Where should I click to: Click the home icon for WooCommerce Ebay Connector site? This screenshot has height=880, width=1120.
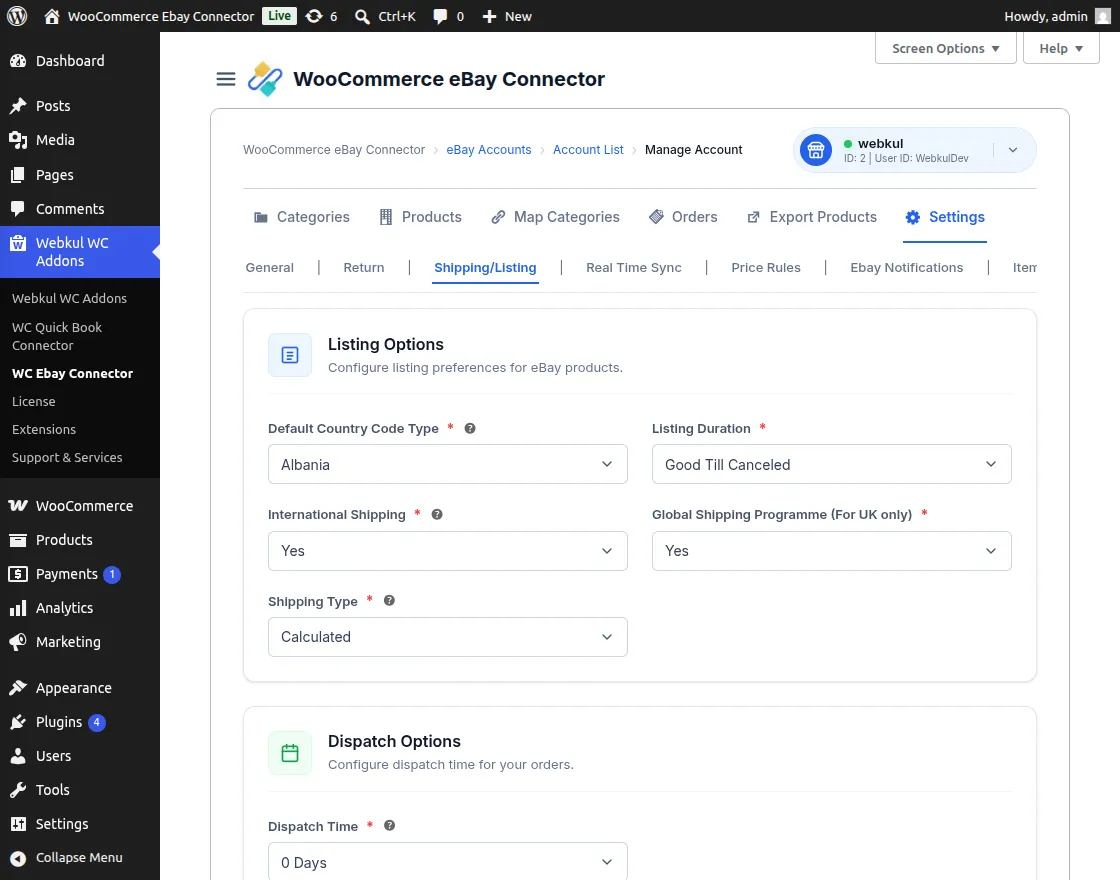click(51, 16)
